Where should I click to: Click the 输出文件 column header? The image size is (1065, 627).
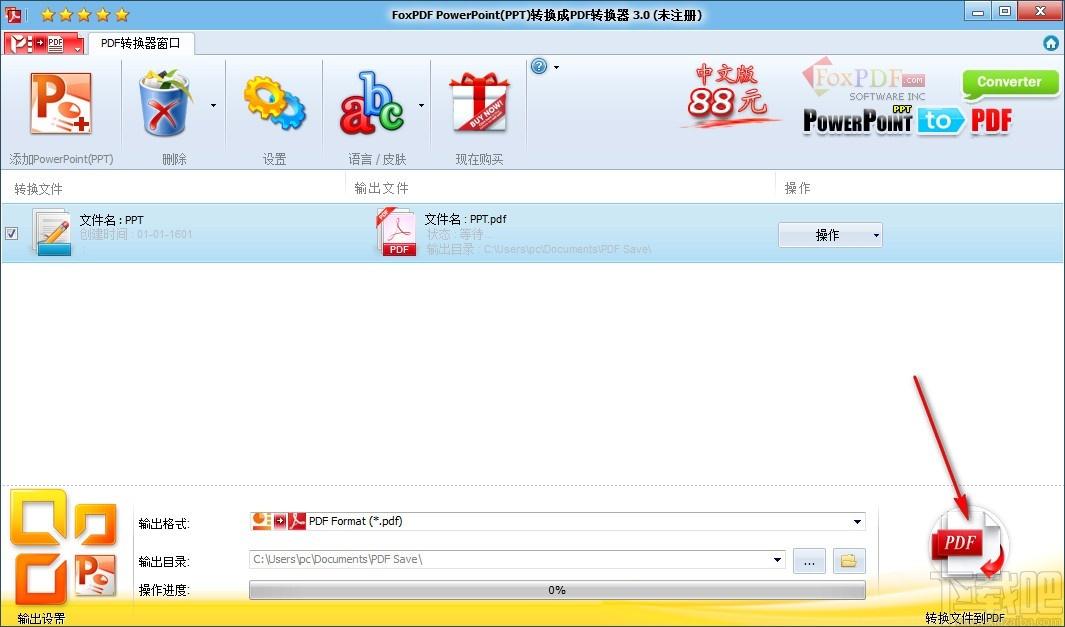point(381,188)
